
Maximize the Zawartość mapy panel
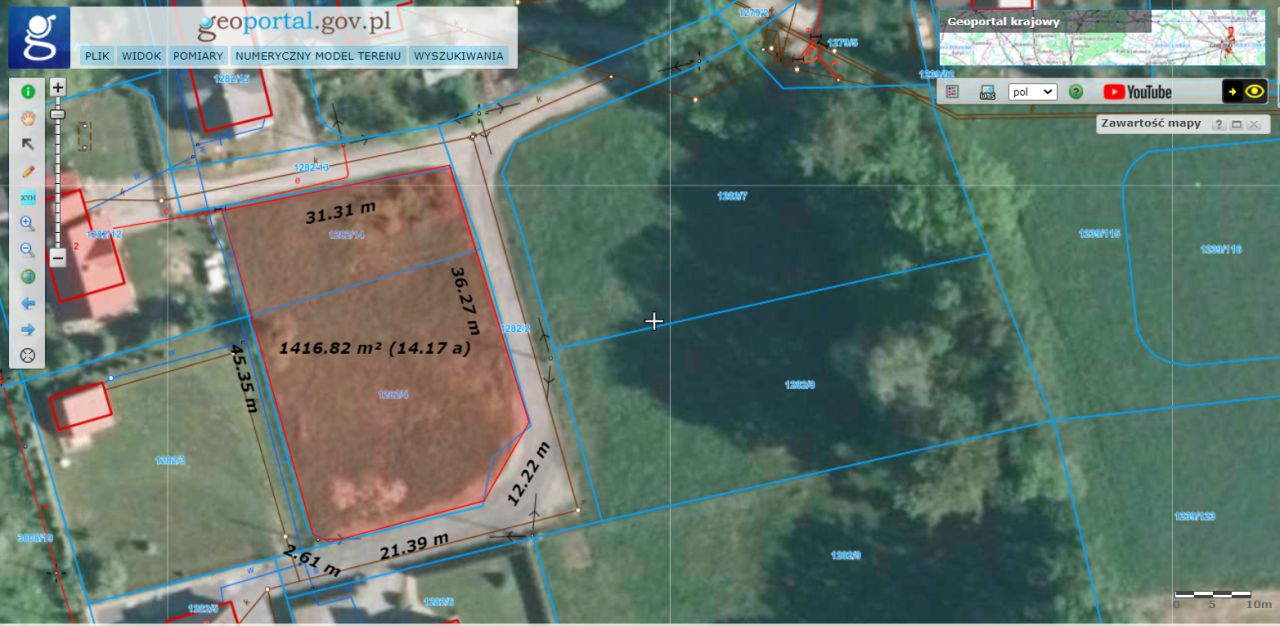(1236, 124)
